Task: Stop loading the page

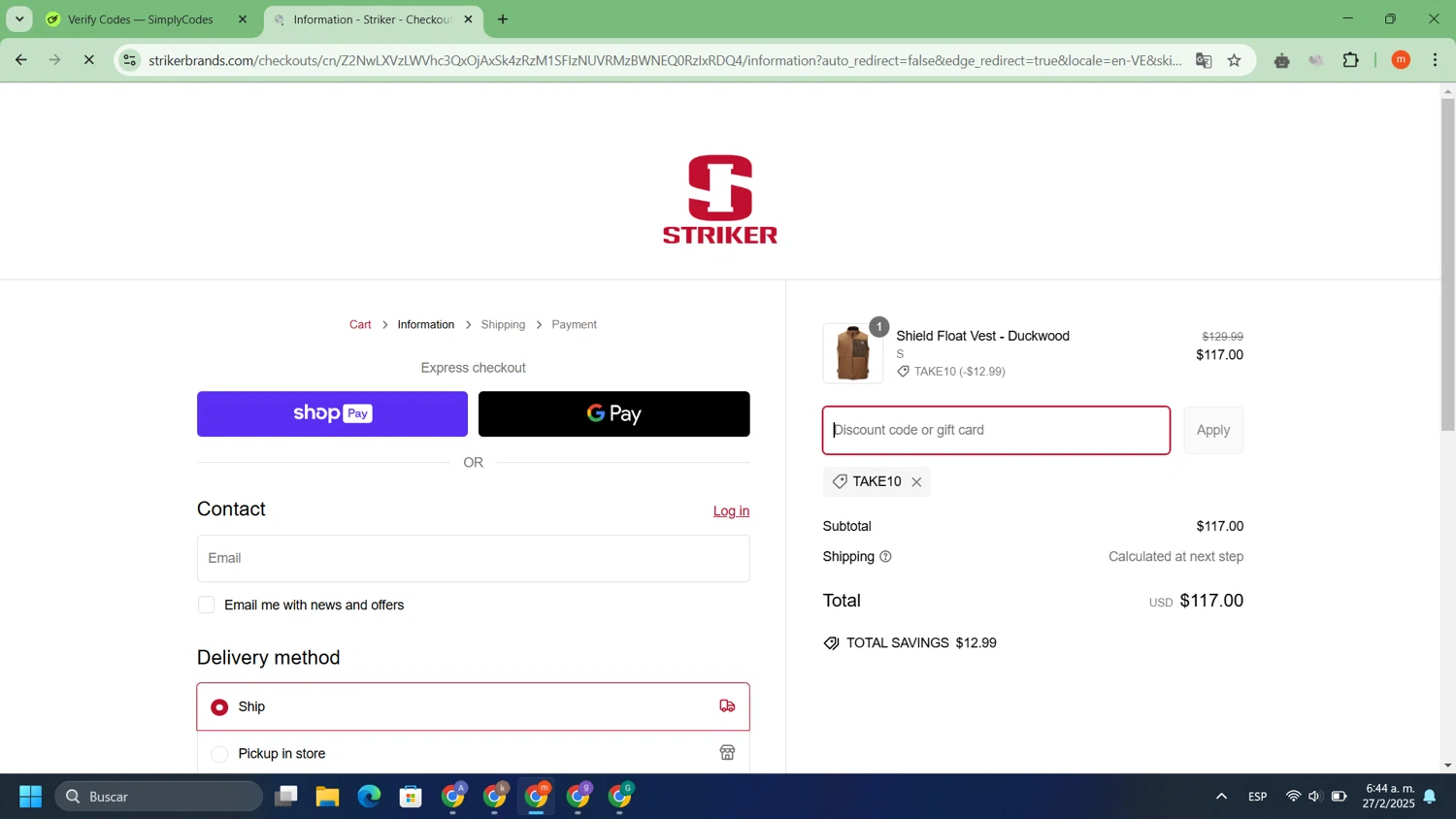Action: coord(88,60)
